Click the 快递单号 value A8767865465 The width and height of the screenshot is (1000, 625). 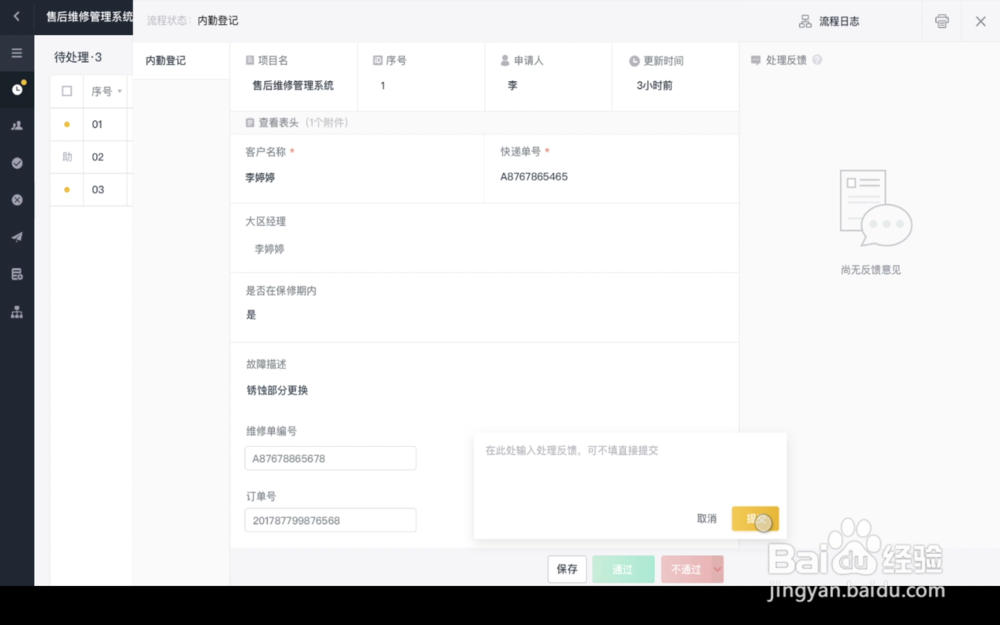coord(534,177)
